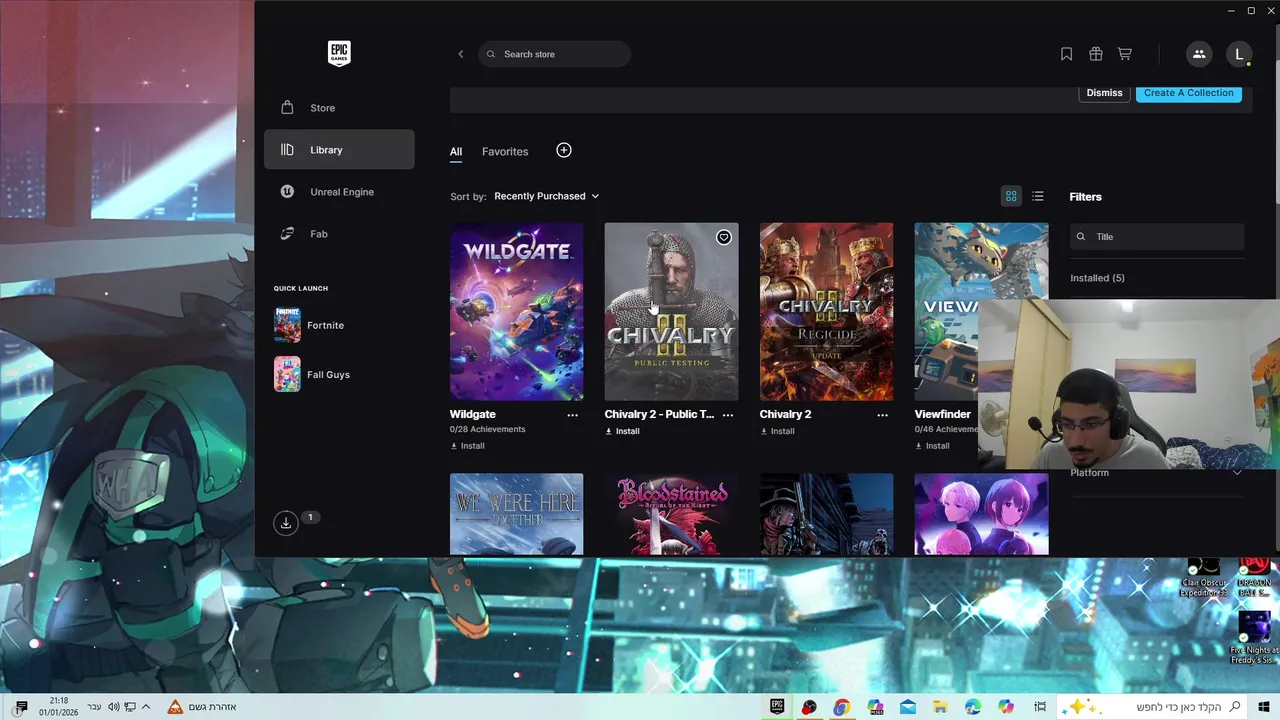
Task: Launch Fortnite from Quick Launch
Action: (x=310, y=326)
